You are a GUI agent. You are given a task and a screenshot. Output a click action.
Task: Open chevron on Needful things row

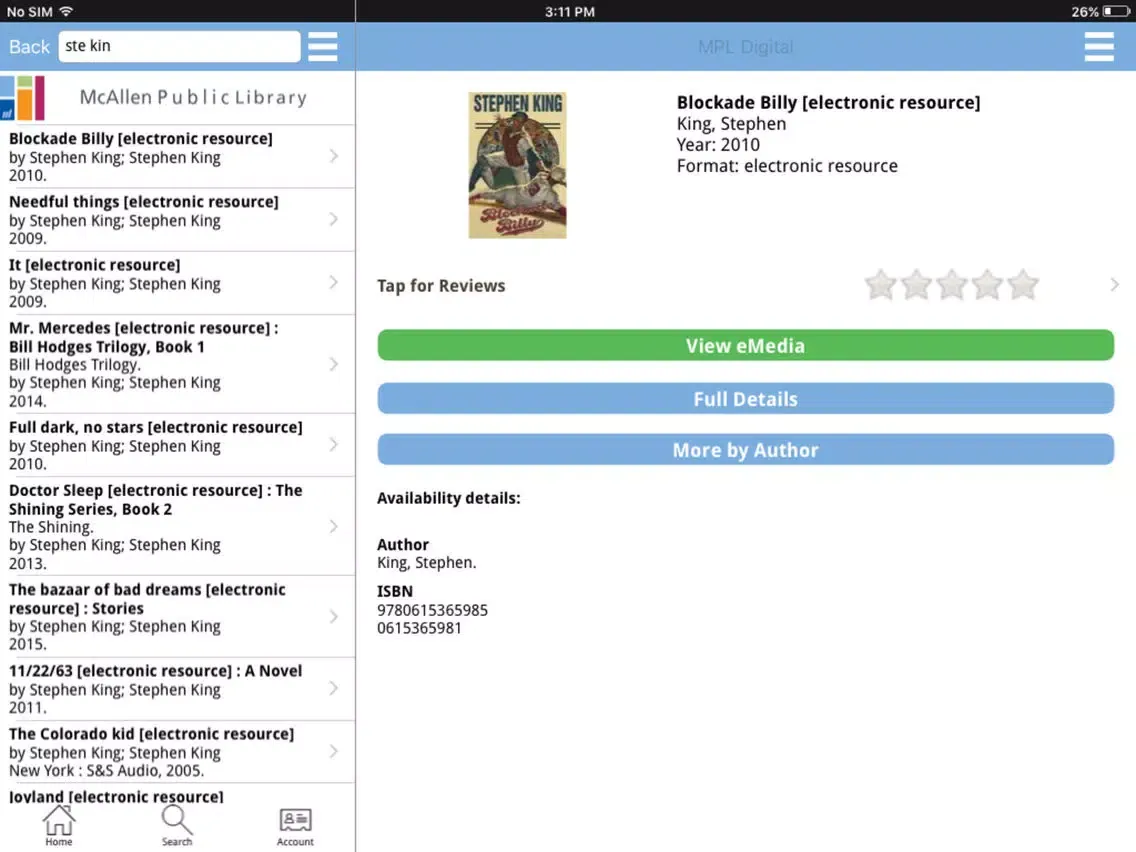(333, 219)
